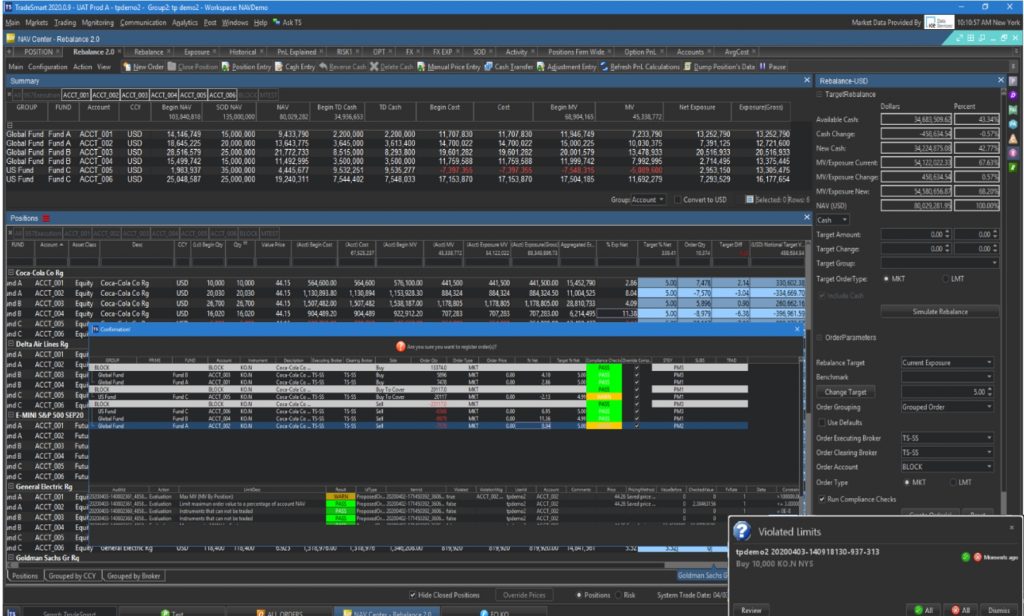Open the Rebalance Target dropdown
The width and height of the screenshot is (1024, 616).
[x=947, y=363]
